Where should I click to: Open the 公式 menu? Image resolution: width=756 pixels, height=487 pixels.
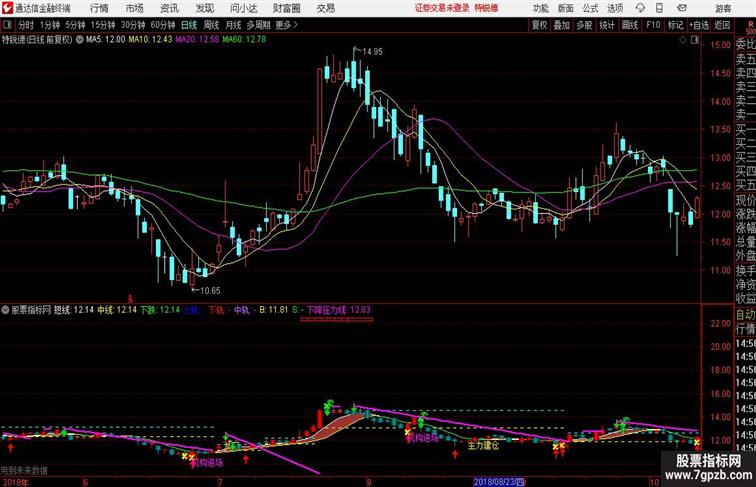(x=590, y=9)
